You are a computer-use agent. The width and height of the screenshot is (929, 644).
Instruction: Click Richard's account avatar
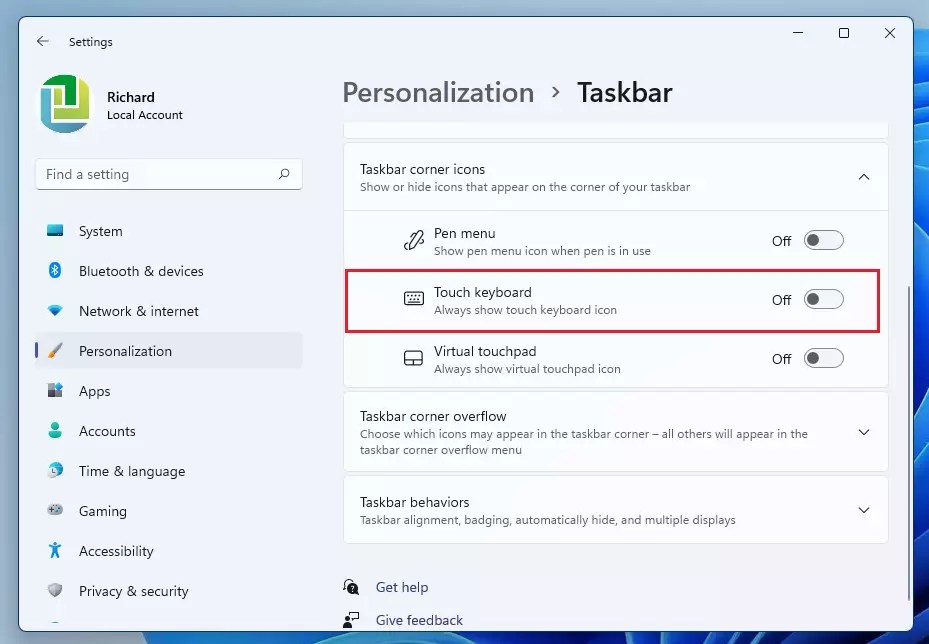point(64,101)
